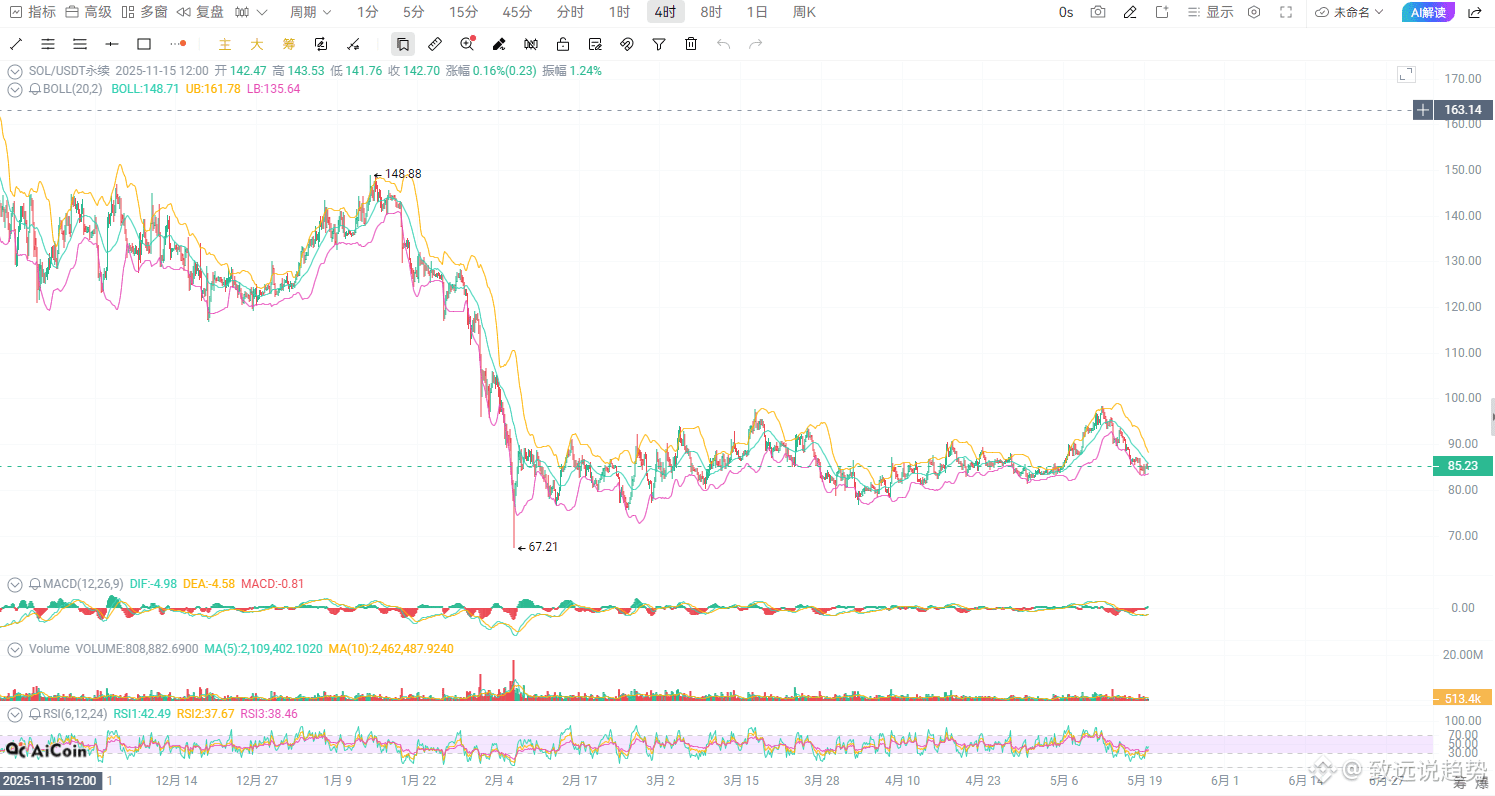The image size is (1495, 796).
Task: Toggle the hide-drawings link icon
Action: [627, 44]
